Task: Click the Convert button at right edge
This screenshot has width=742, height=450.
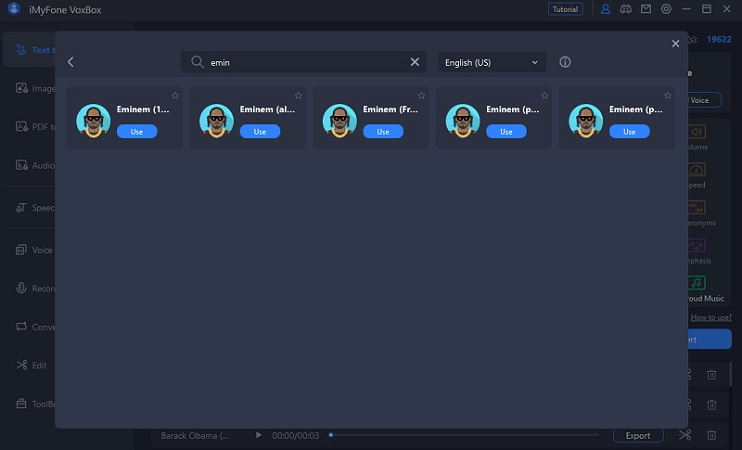Action: tap(710, 339)
